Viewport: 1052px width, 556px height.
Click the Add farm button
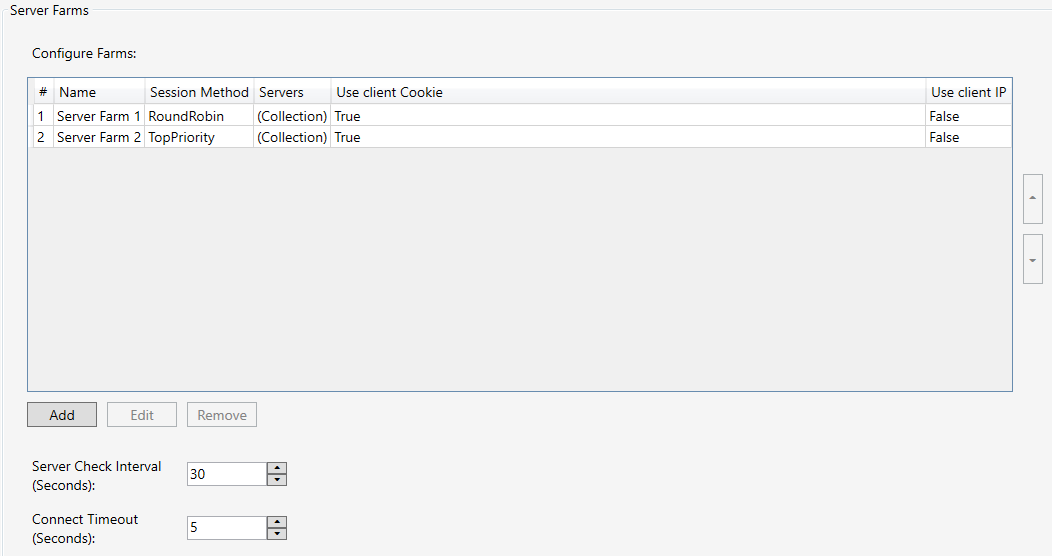point(62,415)
